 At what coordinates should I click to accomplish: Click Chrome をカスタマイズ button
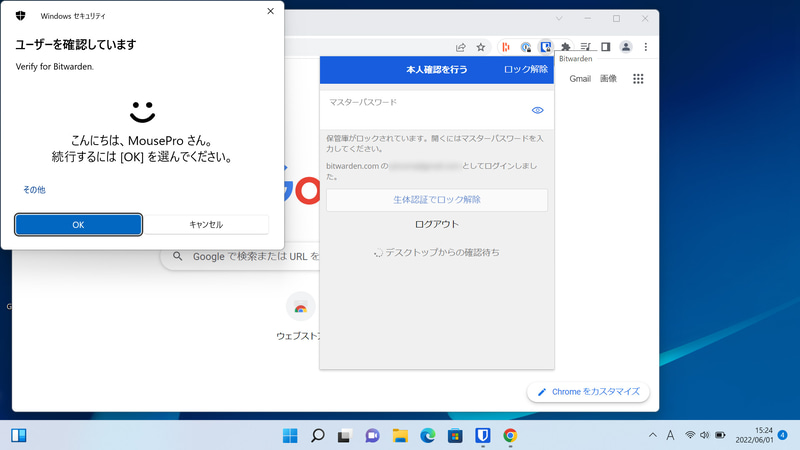[588, 392]
